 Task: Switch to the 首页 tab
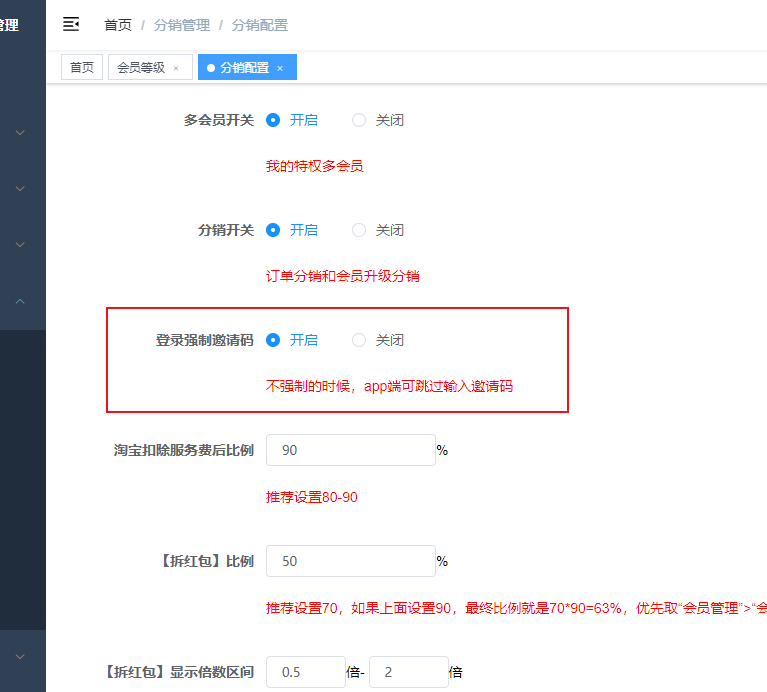point(82,68)
